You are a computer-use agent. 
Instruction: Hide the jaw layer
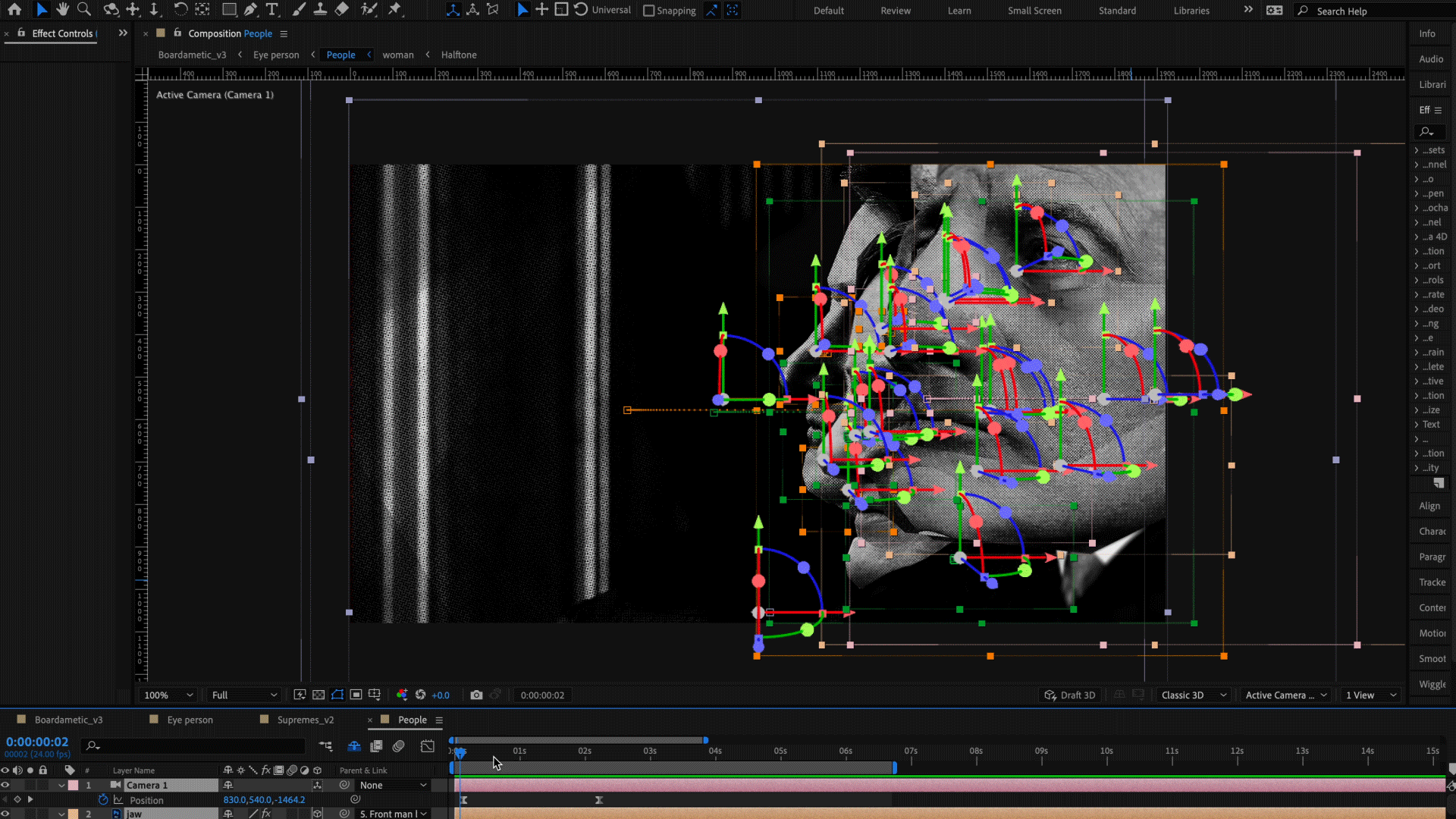(5, 814)
